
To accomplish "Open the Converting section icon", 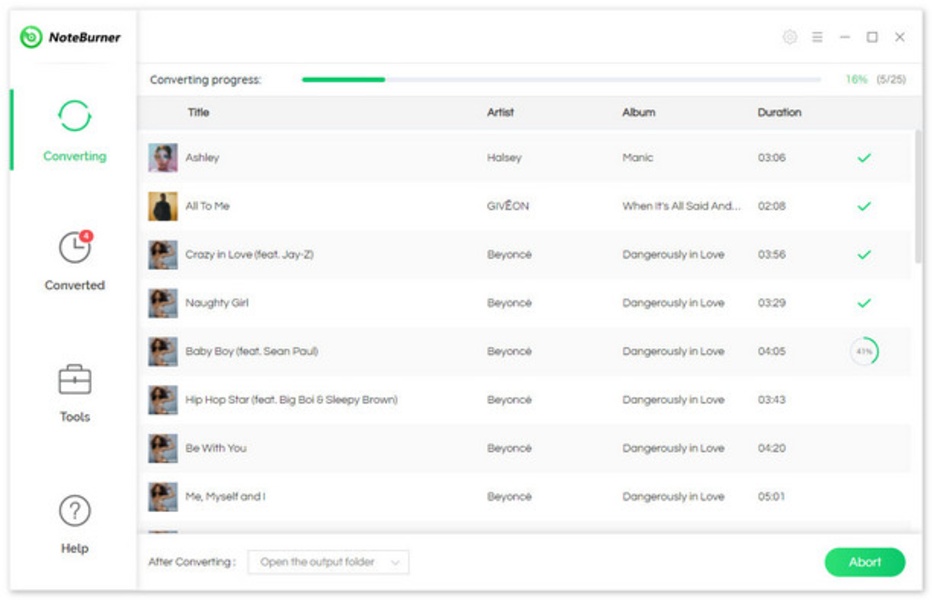I will coord(74,116).
